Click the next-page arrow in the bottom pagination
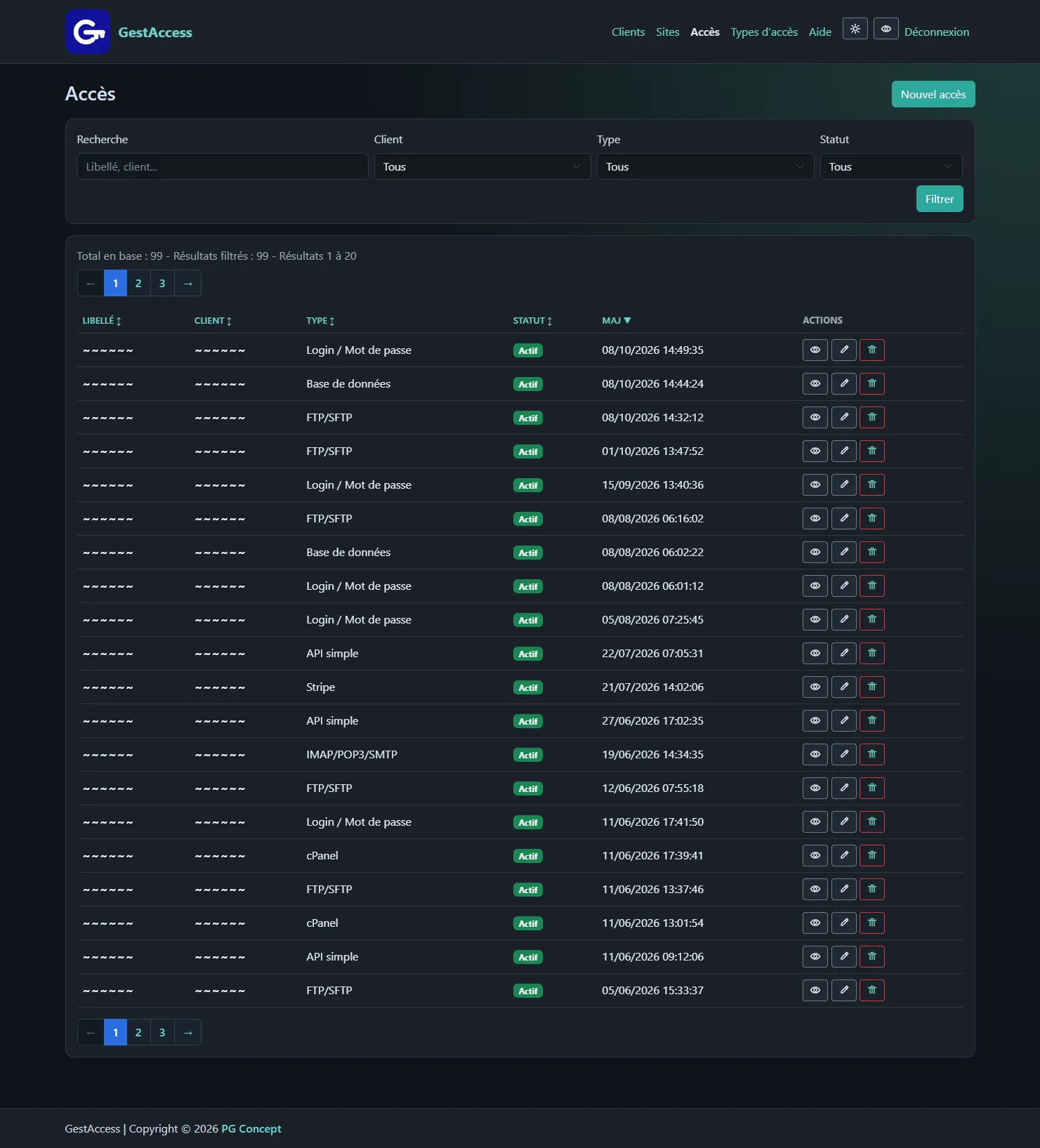This screenshot has height=1148, width=1040. (187, 1032)
